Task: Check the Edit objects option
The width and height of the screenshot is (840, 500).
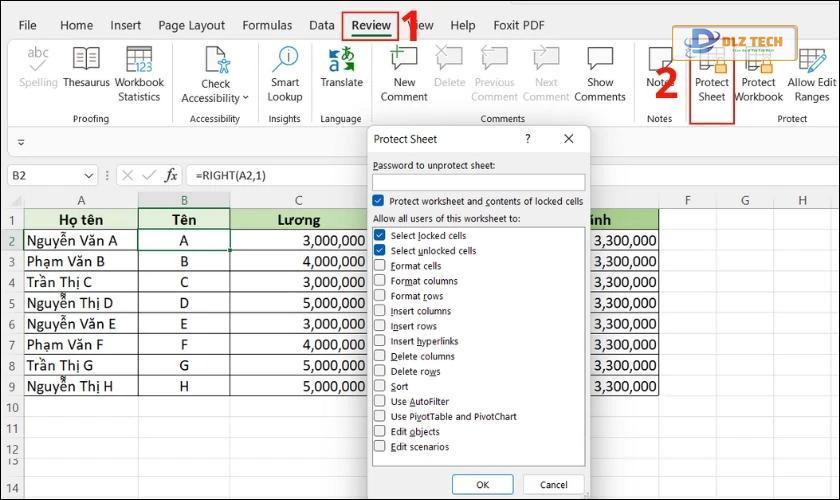Action: tap(380, 431)
